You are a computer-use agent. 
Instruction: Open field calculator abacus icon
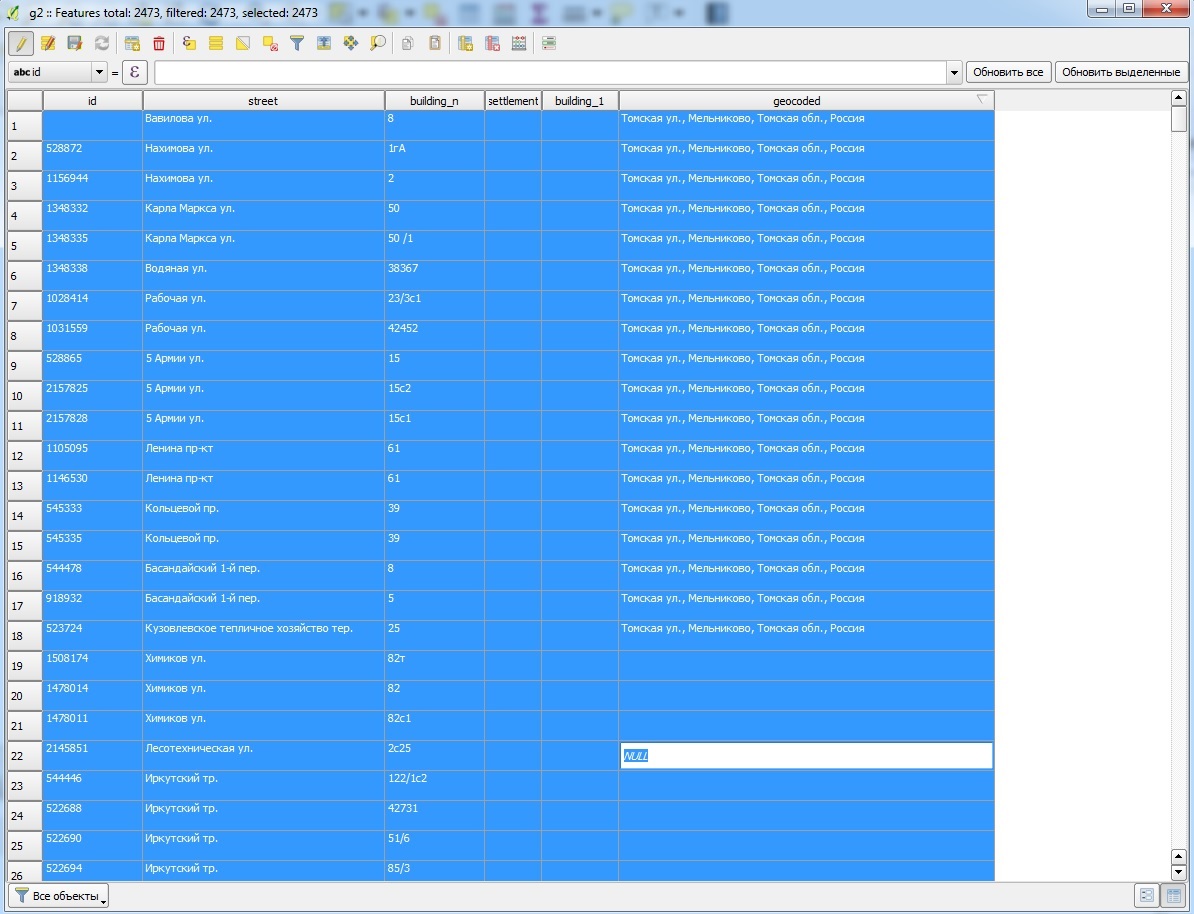coord(519,43)
